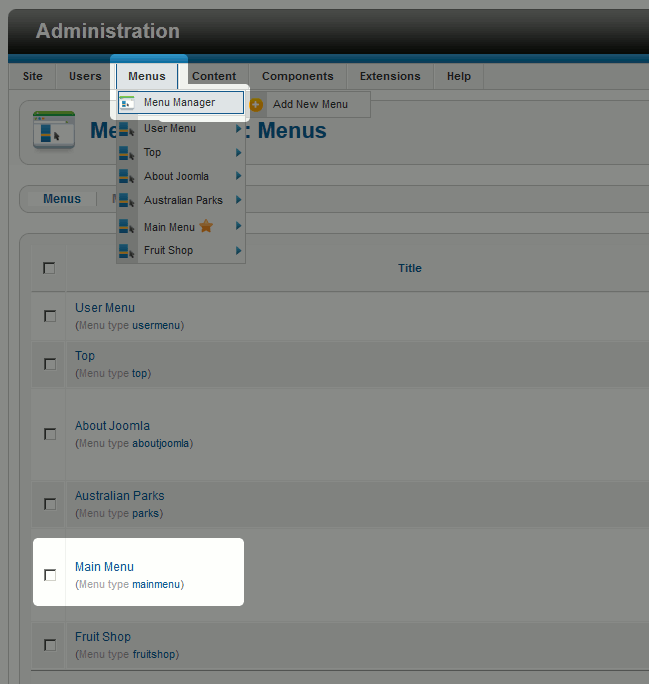The image size is (649, 684).
Task: Click the icon beside Top dropdown entry
Action: (x=126, y=153)
